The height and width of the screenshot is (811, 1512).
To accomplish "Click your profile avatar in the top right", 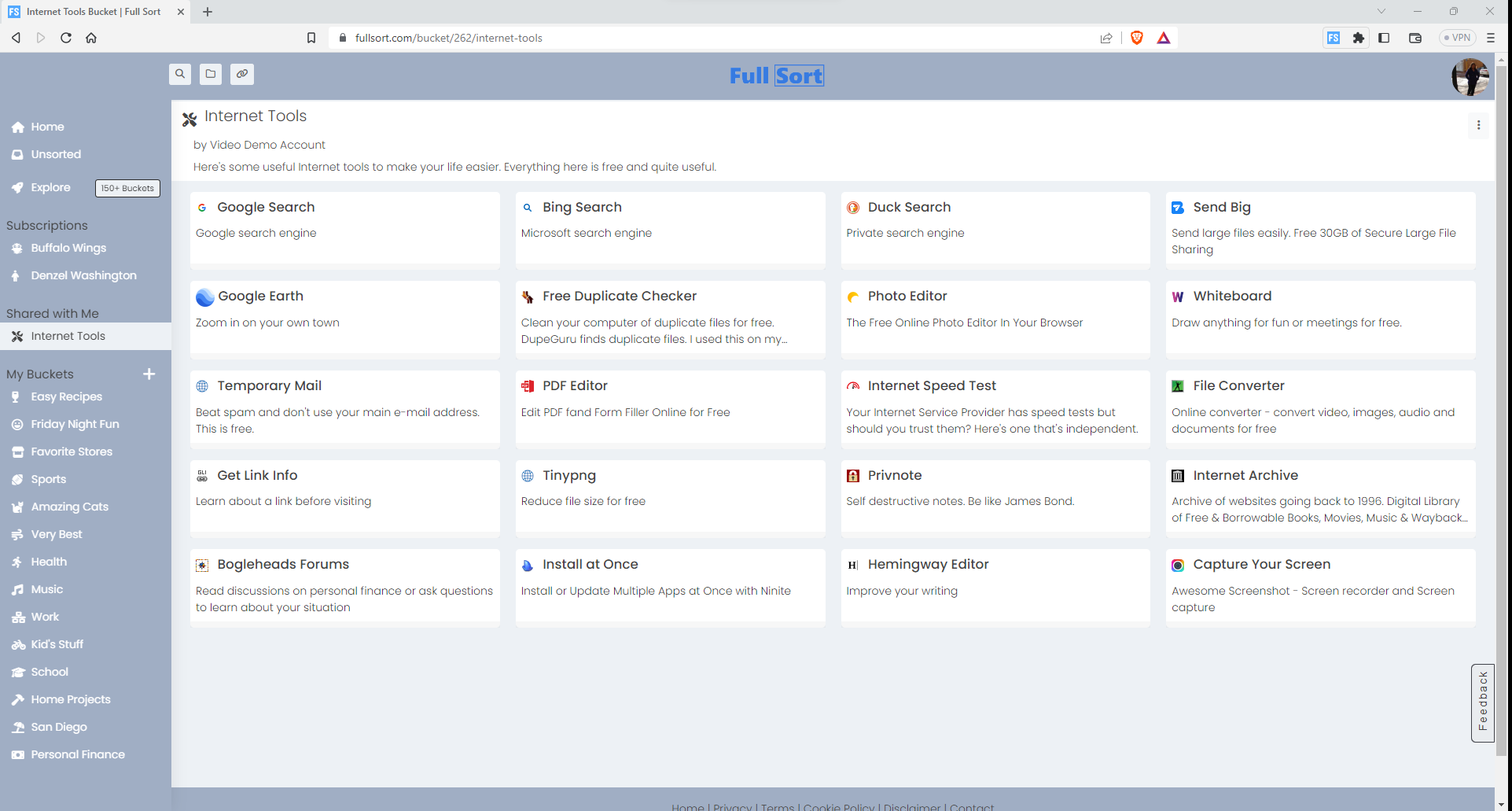I will click(1470, 76).
